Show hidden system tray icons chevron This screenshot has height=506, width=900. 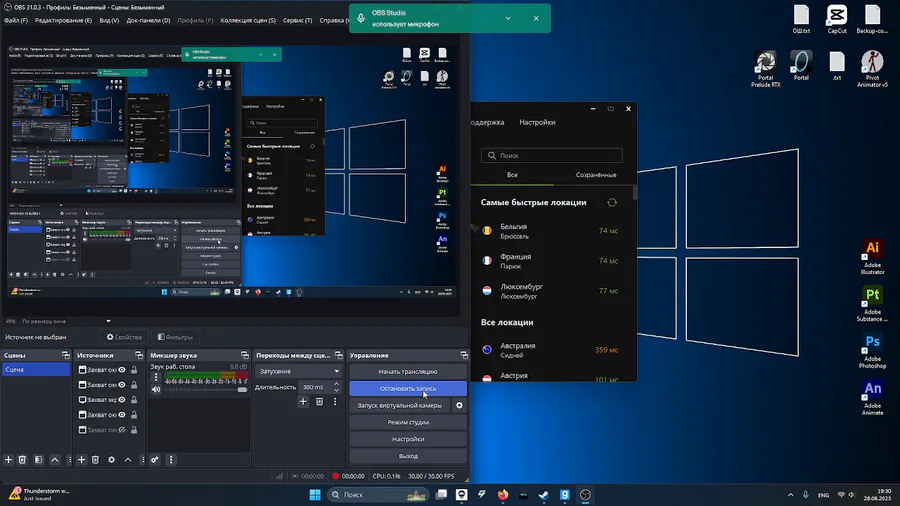tap(790, 495)
